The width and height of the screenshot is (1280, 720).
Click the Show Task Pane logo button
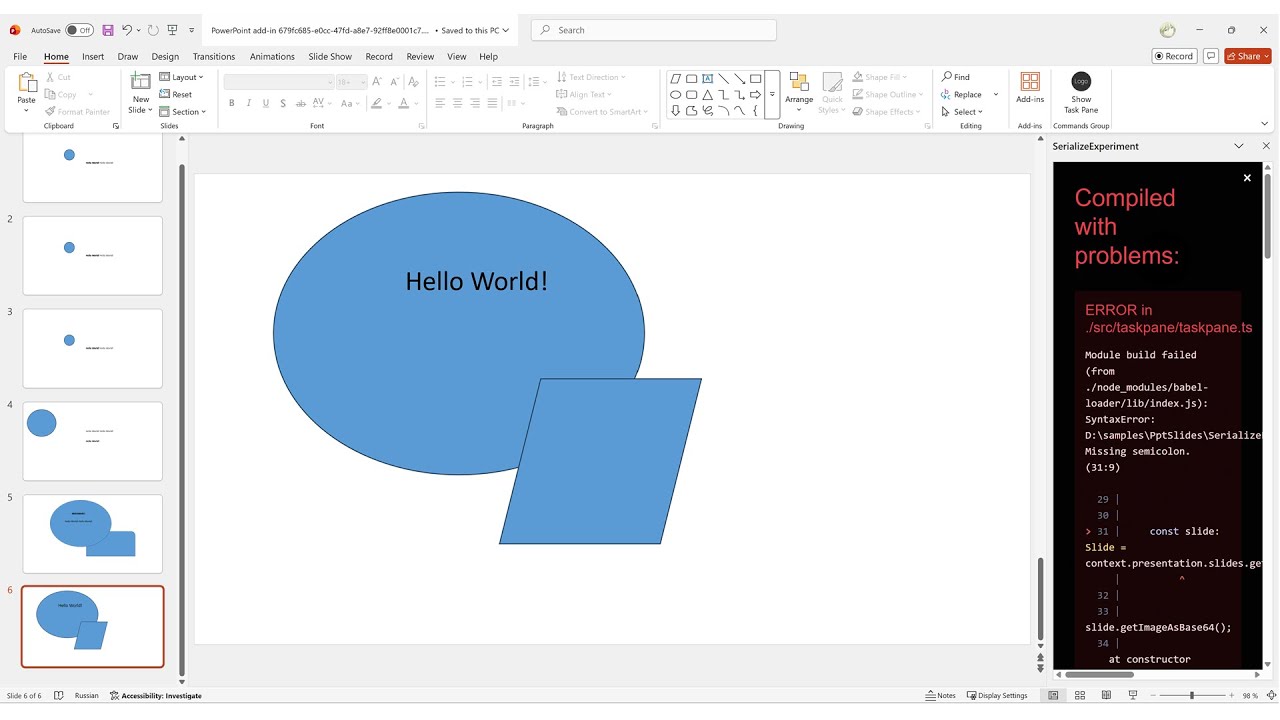point(1081,92)
